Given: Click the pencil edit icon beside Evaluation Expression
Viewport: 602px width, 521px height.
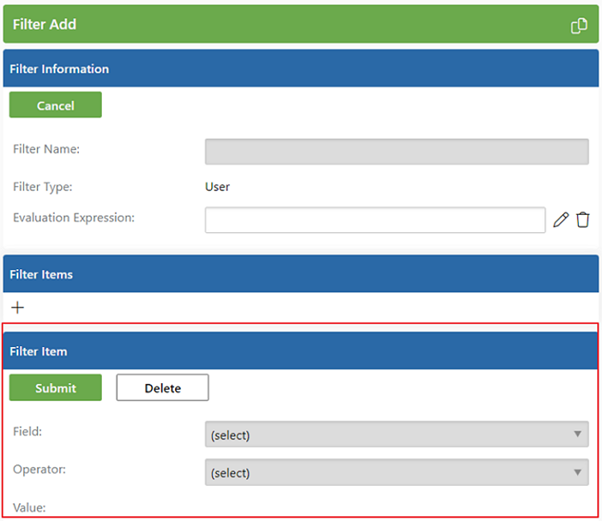Looking at the screenshot, I should tap(561, 220).
